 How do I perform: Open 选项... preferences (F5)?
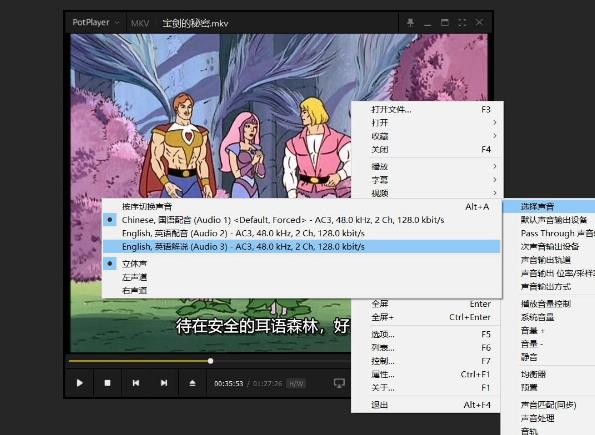click(x=427, y=334)
